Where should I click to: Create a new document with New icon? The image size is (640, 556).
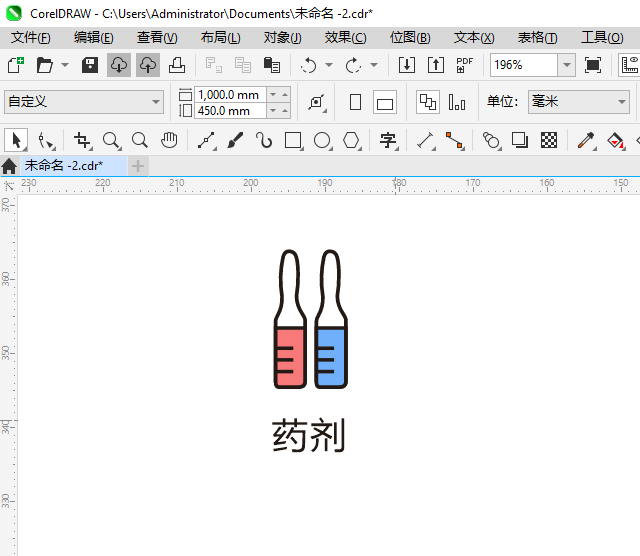click(x=16, y=65)
